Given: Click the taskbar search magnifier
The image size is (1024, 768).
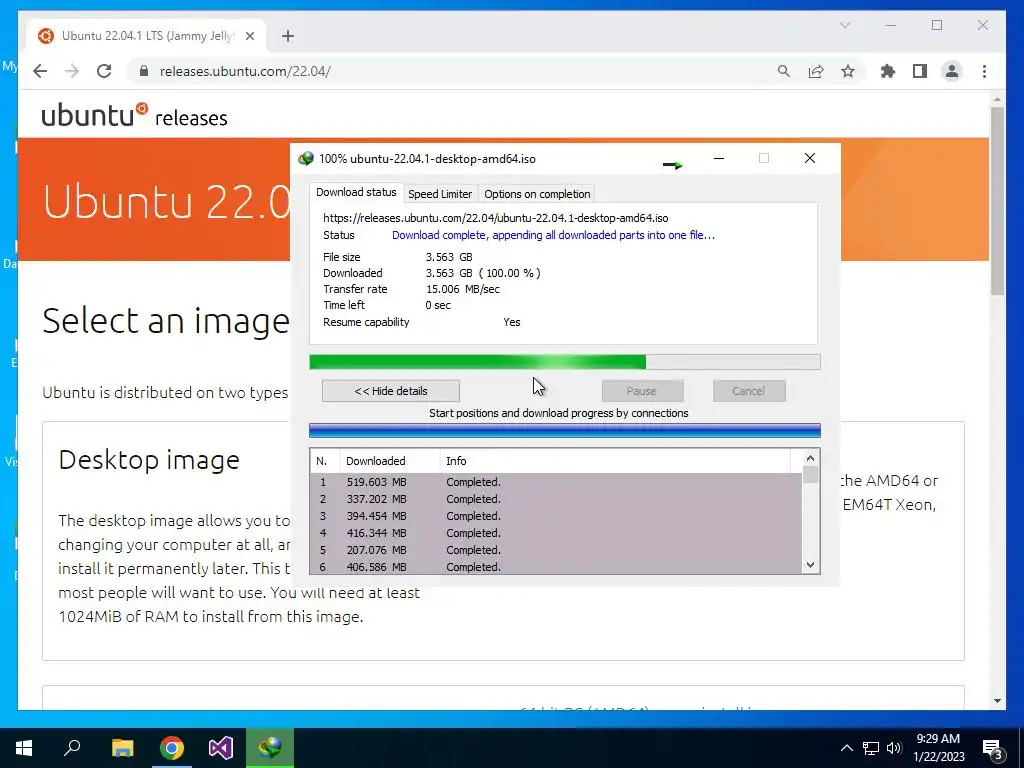Looking at the screenshot, I should coord(72,748).
